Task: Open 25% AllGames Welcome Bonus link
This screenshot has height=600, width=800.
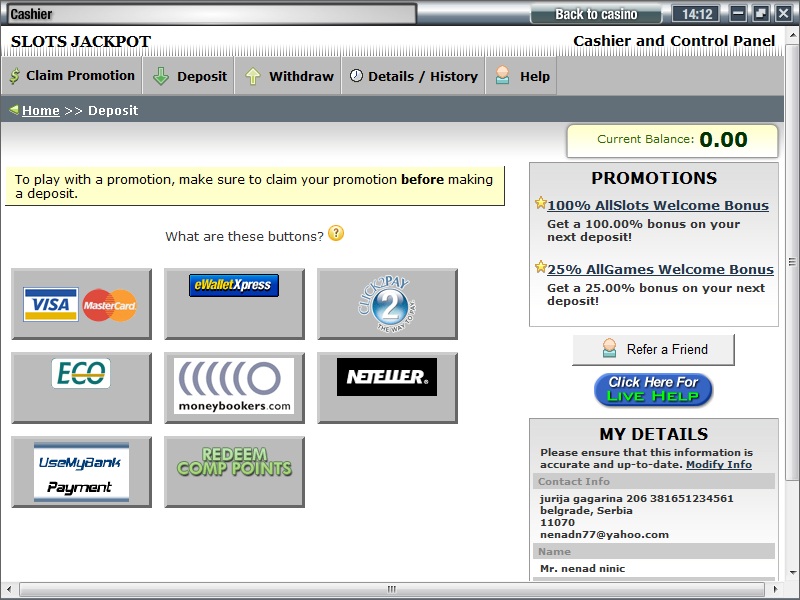Action: coord(660,270)
